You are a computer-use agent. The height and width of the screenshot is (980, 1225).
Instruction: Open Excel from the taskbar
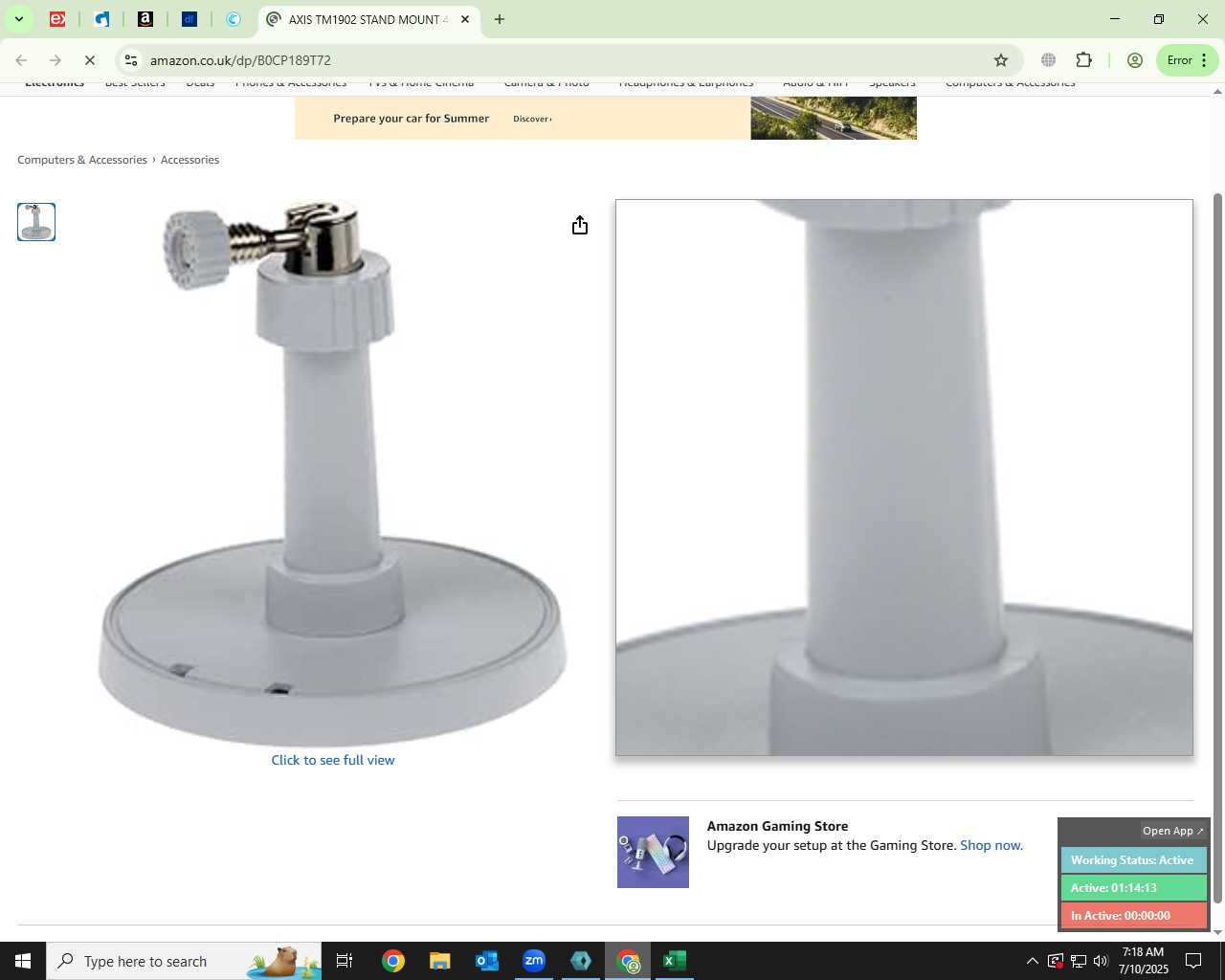(x=675, y=961)
